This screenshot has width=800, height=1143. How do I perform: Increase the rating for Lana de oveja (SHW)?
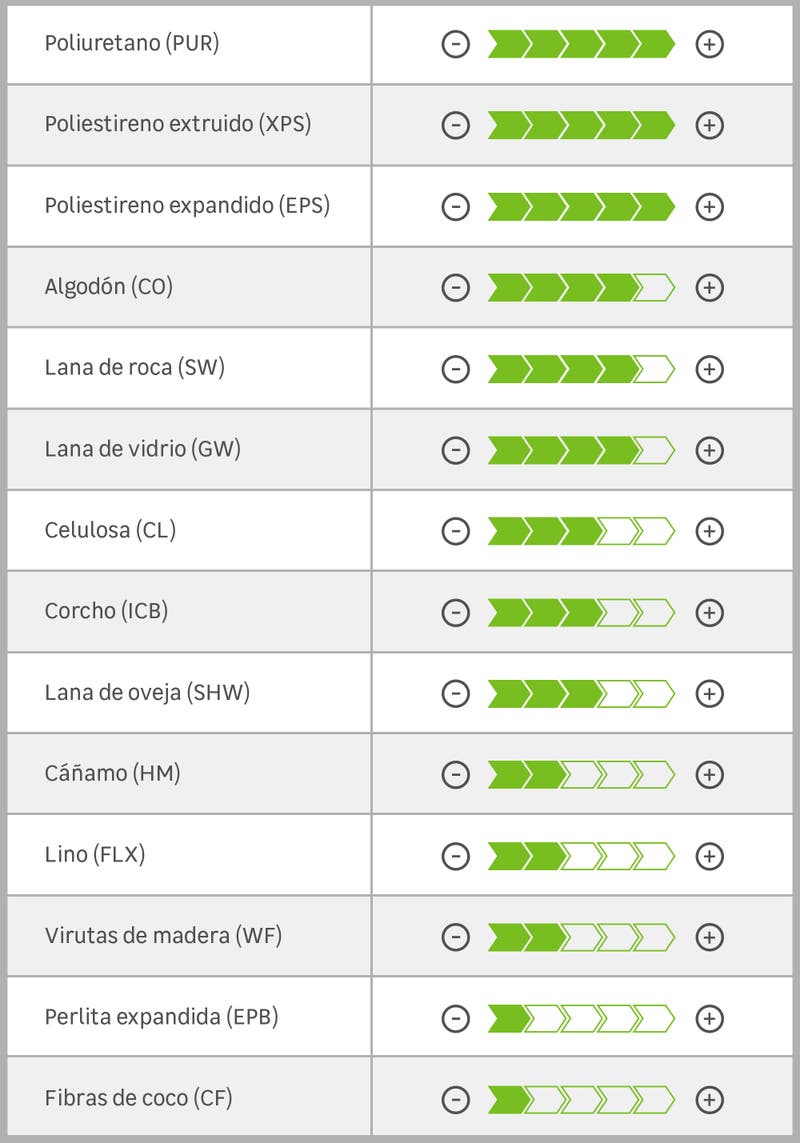point(709,692)
